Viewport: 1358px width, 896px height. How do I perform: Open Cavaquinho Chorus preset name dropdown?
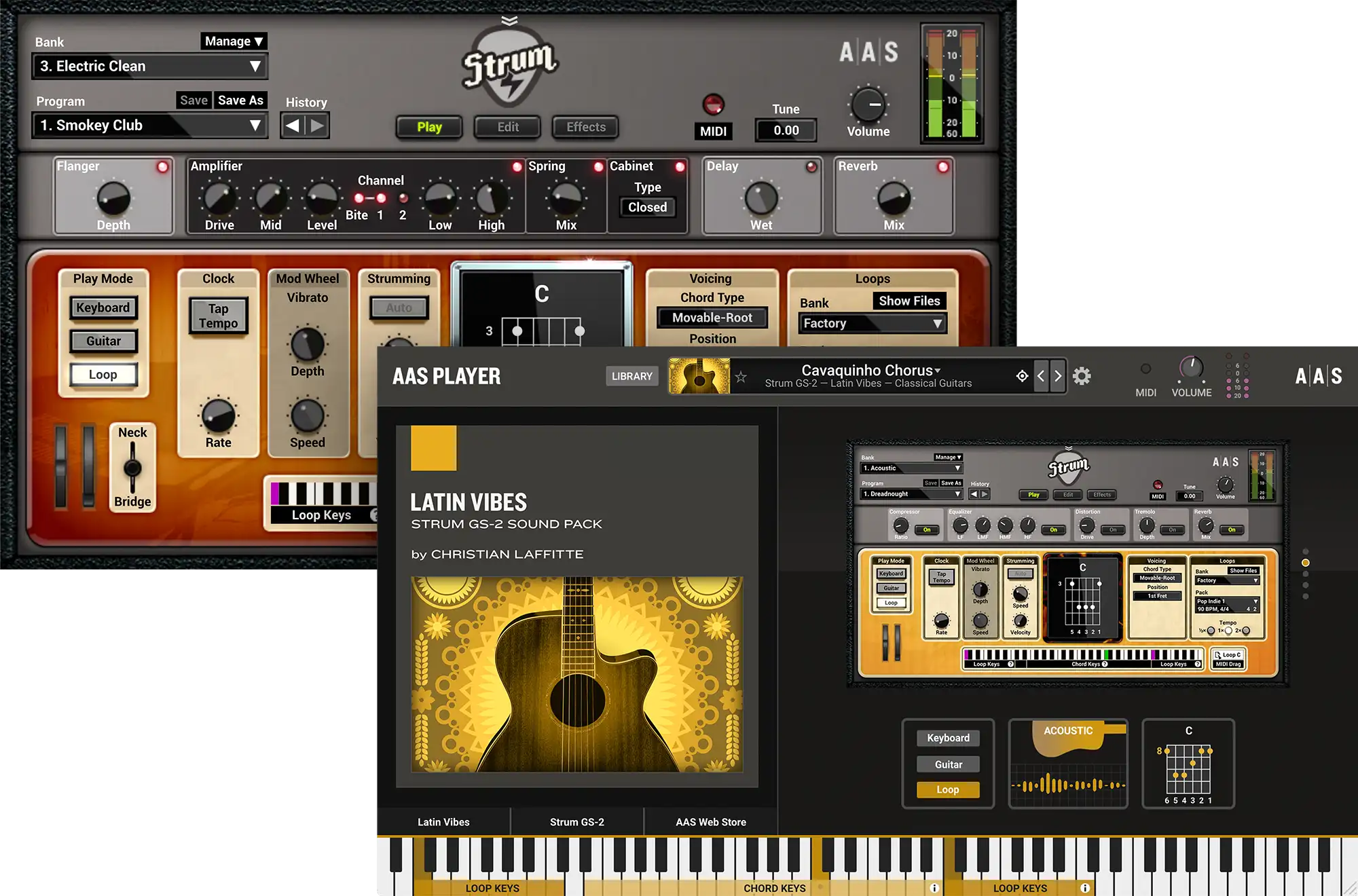pos(871,370)
